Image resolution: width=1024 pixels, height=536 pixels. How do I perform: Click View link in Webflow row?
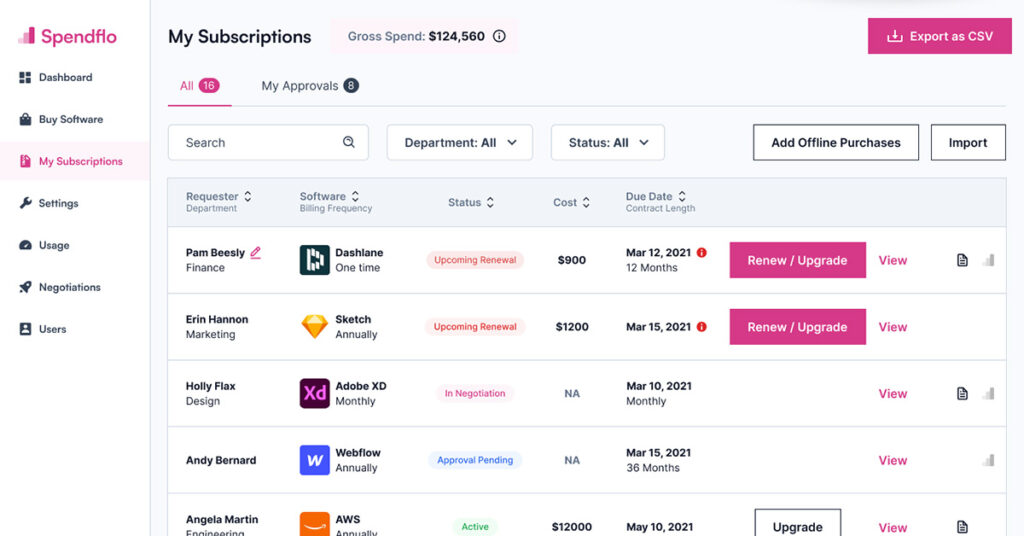click(892, 460)
